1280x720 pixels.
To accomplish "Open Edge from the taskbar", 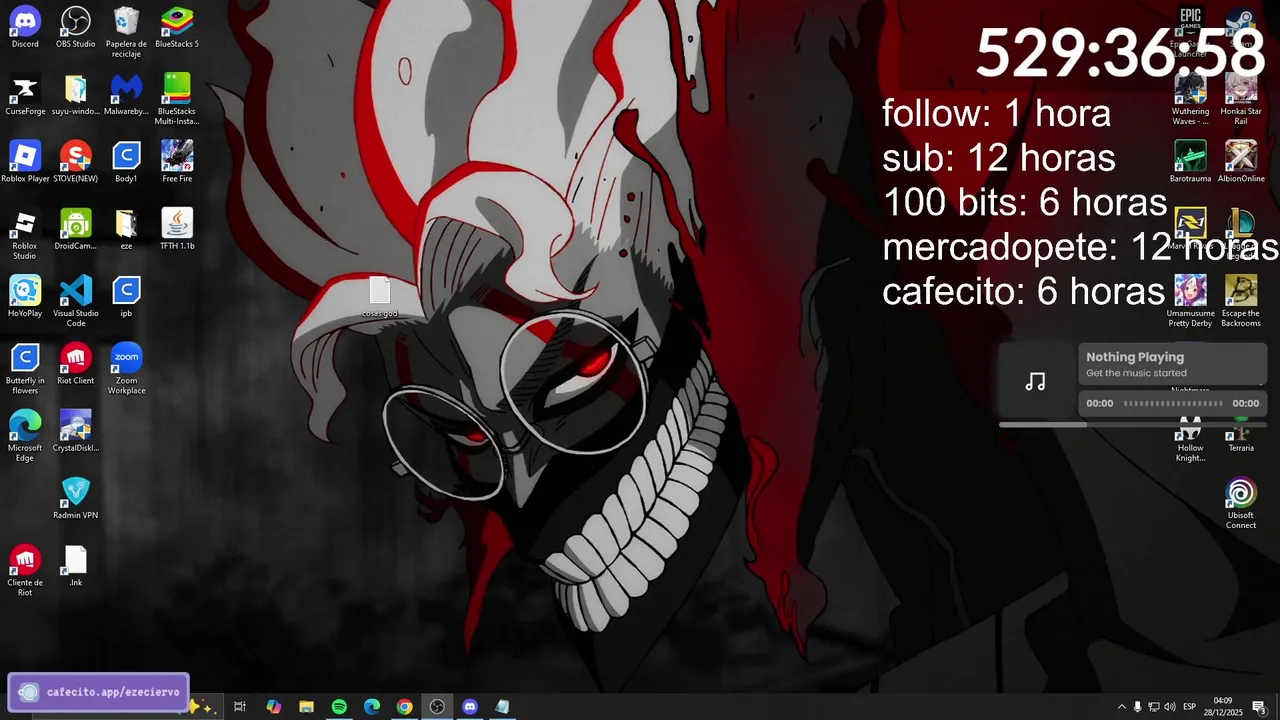I will [372, 707].
